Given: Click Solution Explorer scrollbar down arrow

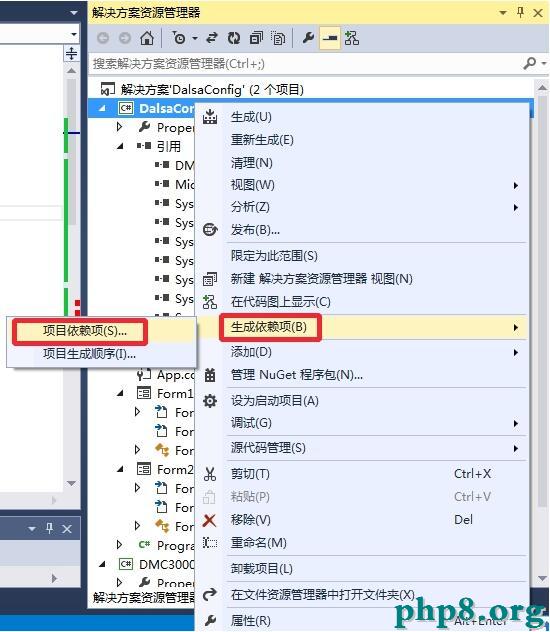Looking at the screenshot, I should tap(542, 579).
